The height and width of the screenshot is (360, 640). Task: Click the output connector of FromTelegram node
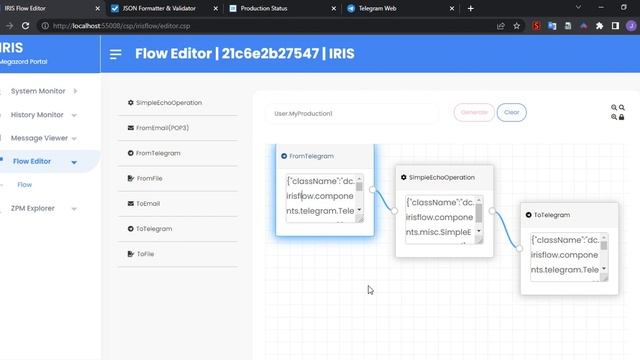click(x=372, y=189)
